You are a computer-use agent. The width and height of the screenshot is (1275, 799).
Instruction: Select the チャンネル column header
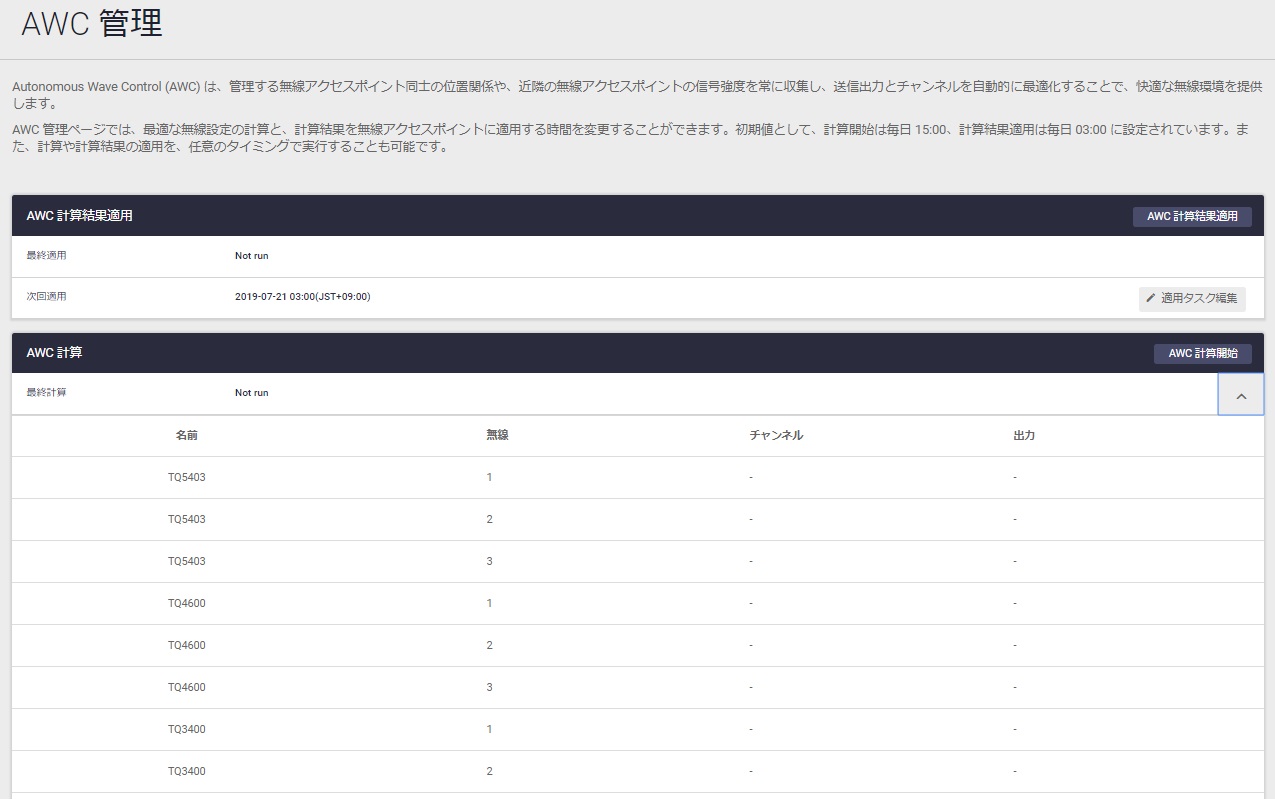pyautogui.click(x=776, y=435)
